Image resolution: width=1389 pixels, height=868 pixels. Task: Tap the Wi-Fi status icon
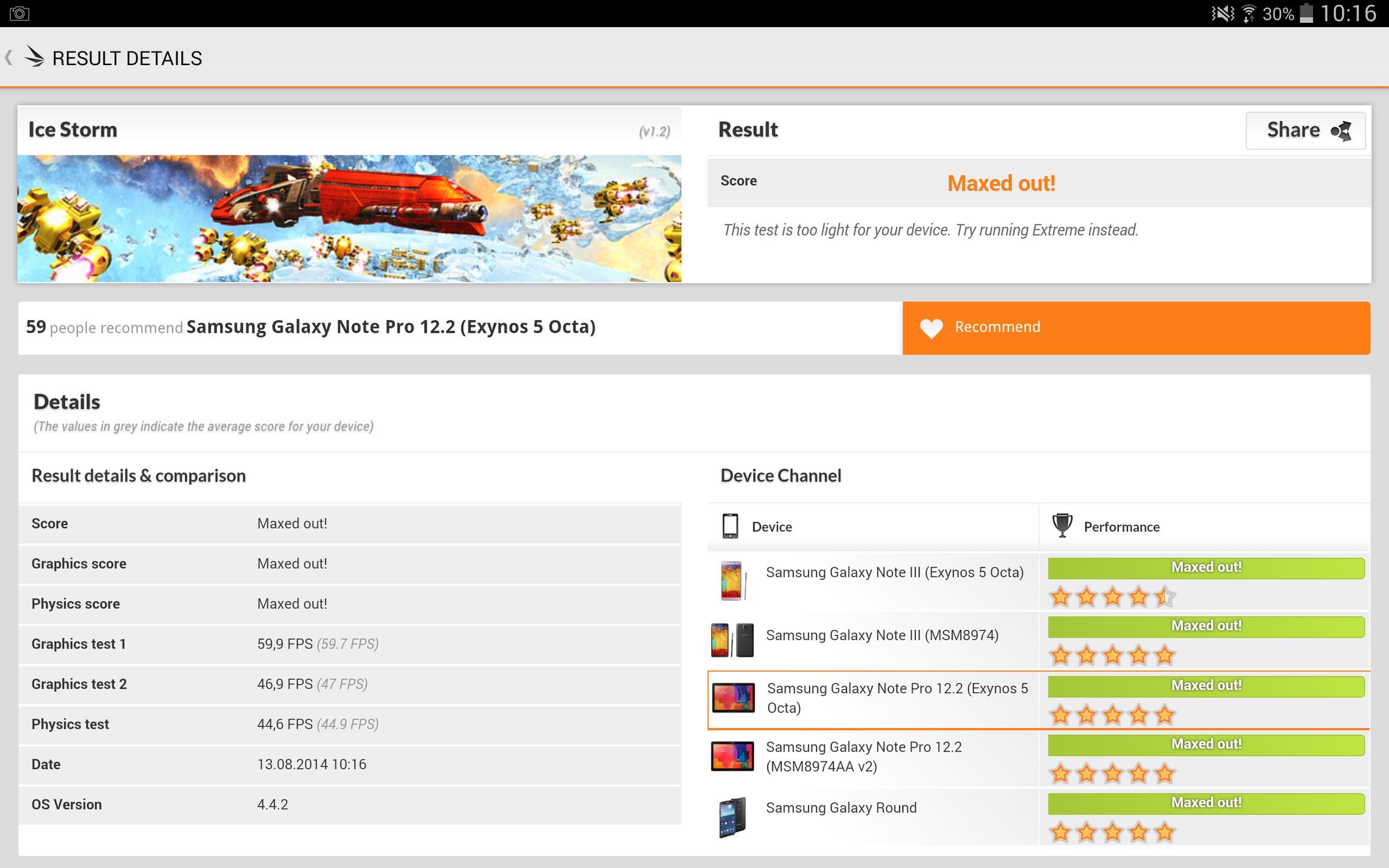click(x=1249, y=13)
